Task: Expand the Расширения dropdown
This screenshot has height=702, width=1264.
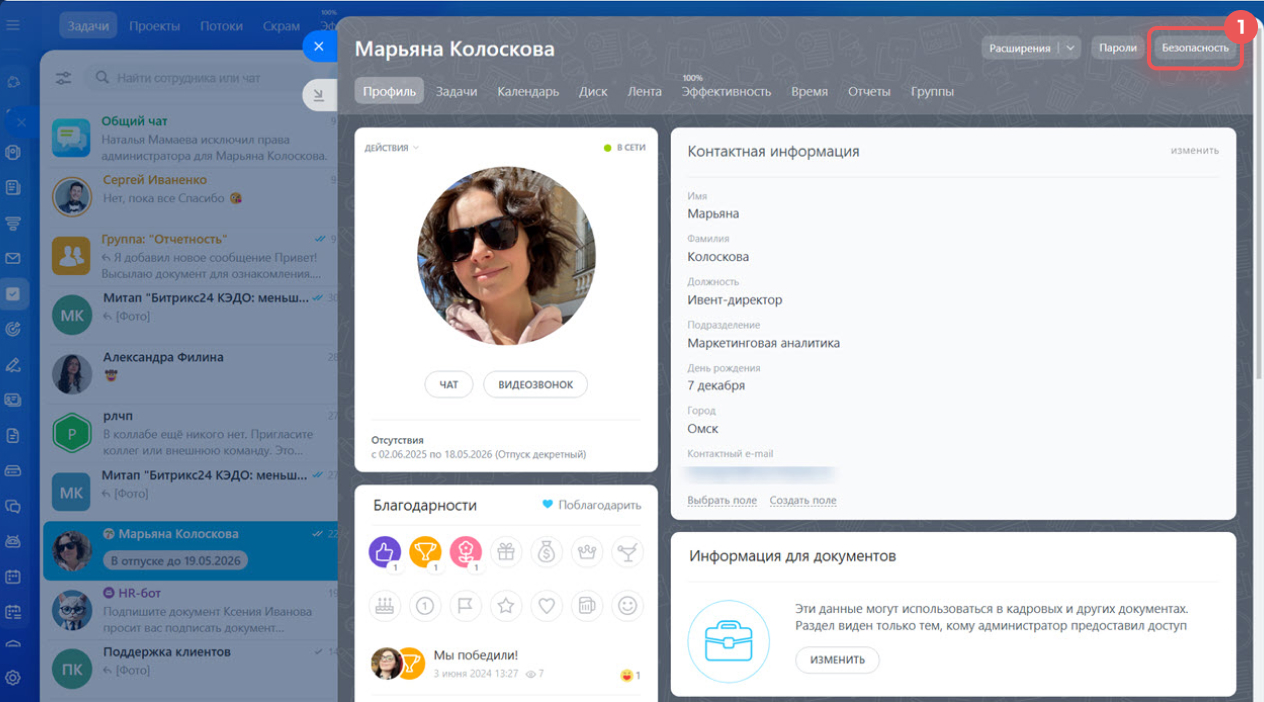Action: click(1070, 48)
